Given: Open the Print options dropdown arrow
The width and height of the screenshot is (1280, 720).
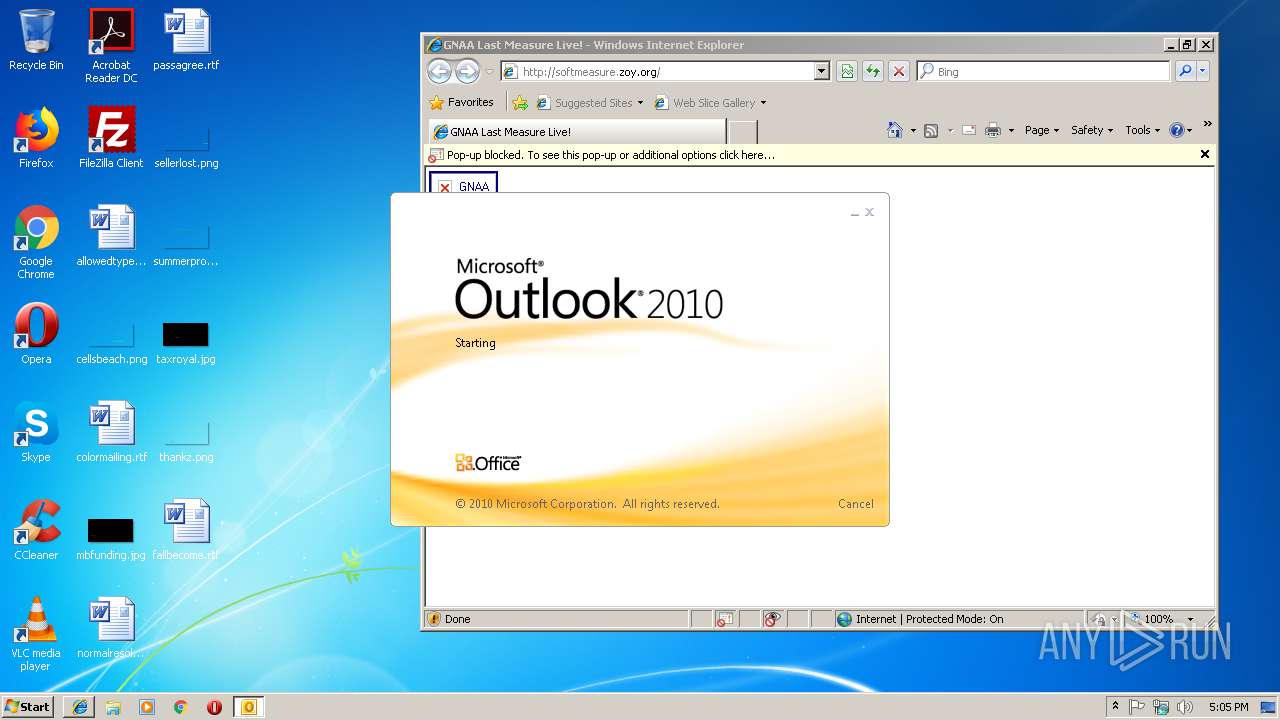Looking at the screenshot, I should click(x=1011, y=131).
